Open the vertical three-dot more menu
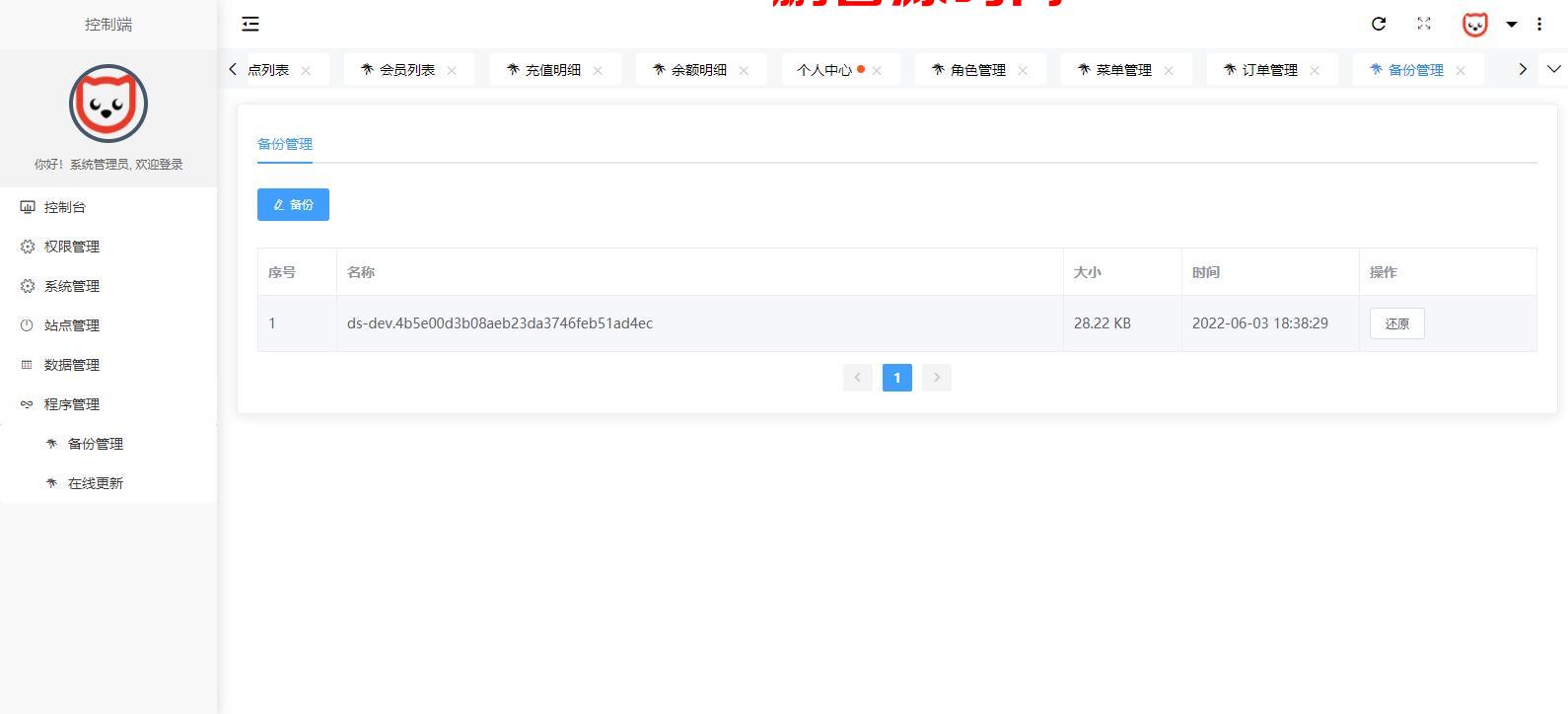 coord(1539,24)
